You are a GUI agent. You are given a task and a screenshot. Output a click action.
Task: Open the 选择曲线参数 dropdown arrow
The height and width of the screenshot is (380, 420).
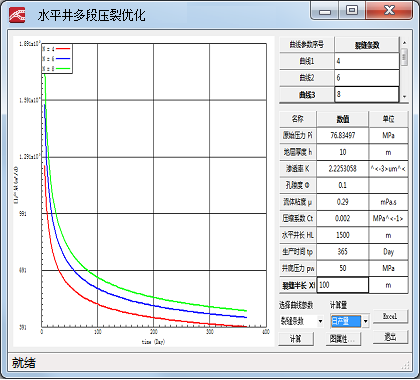pos(320,321)
